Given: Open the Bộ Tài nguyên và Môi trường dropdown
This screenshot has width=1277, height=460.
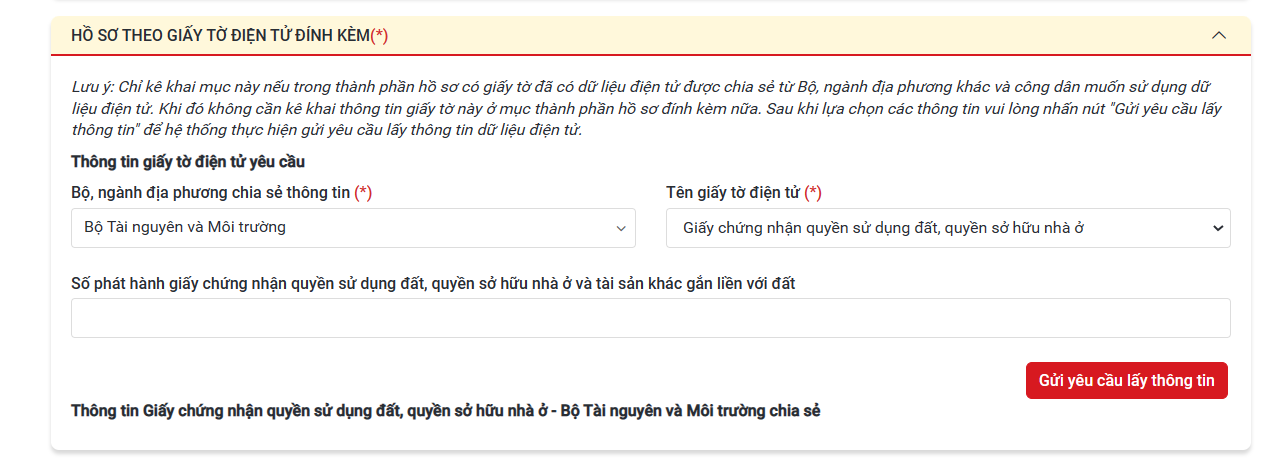Looking at the screenshot, I should [x=353, y=228].
